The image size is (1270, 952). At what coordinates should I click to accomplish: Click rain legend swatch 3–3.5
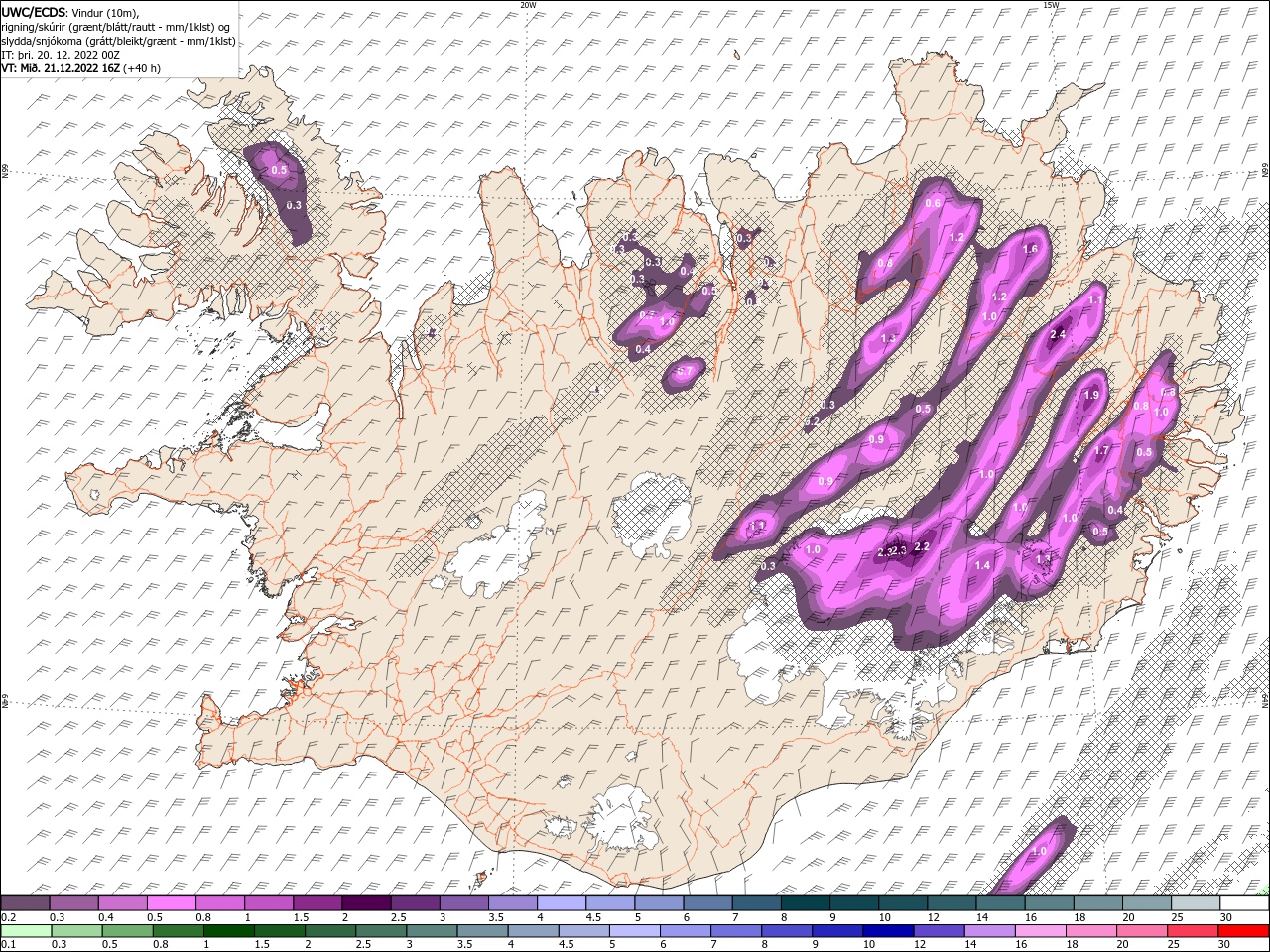(x=432, y=931)
